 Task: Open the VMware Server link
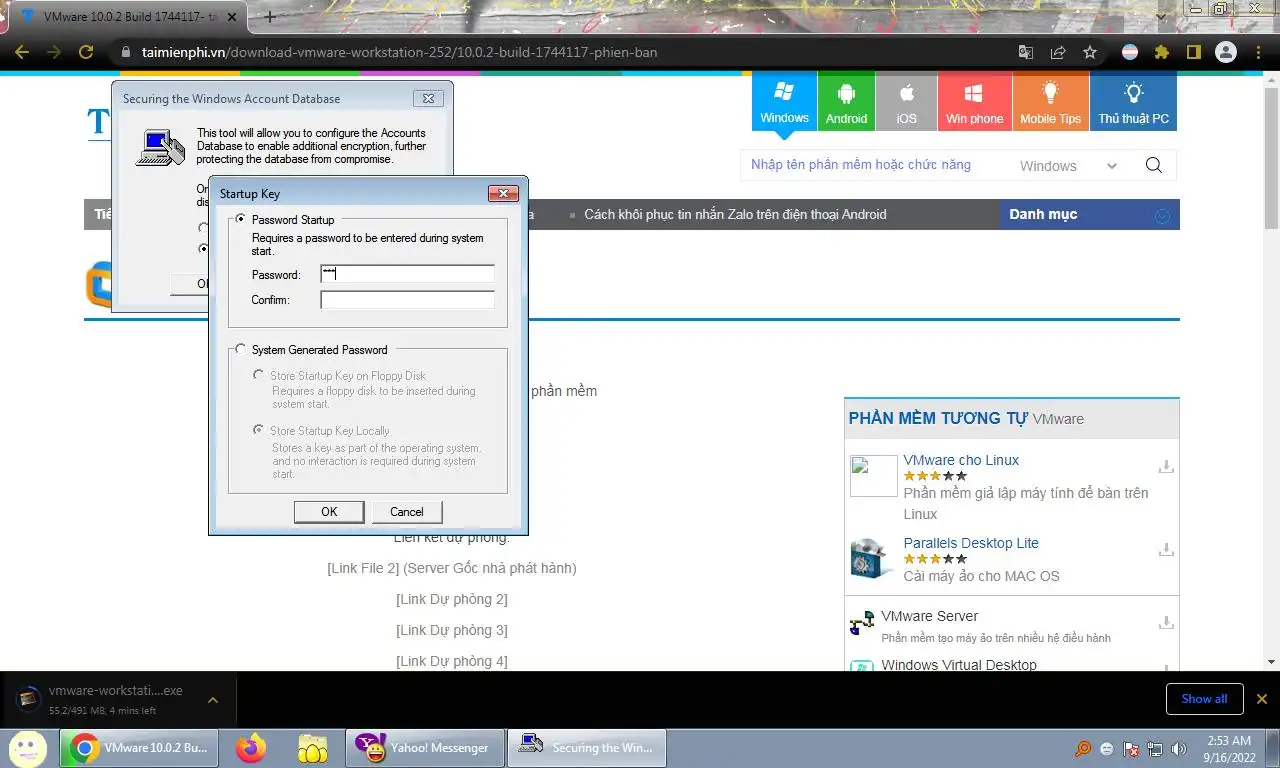coord(929,616)
